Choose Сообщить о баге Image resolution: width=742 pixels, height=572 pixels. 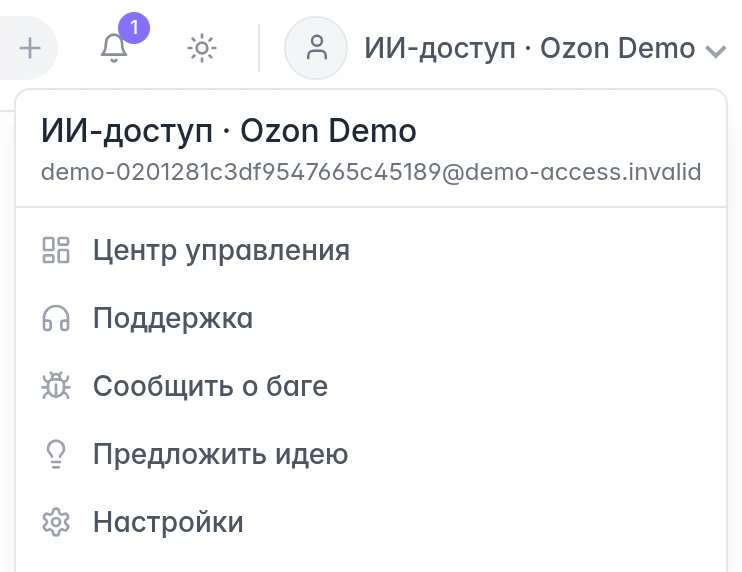tap(371, 386)
